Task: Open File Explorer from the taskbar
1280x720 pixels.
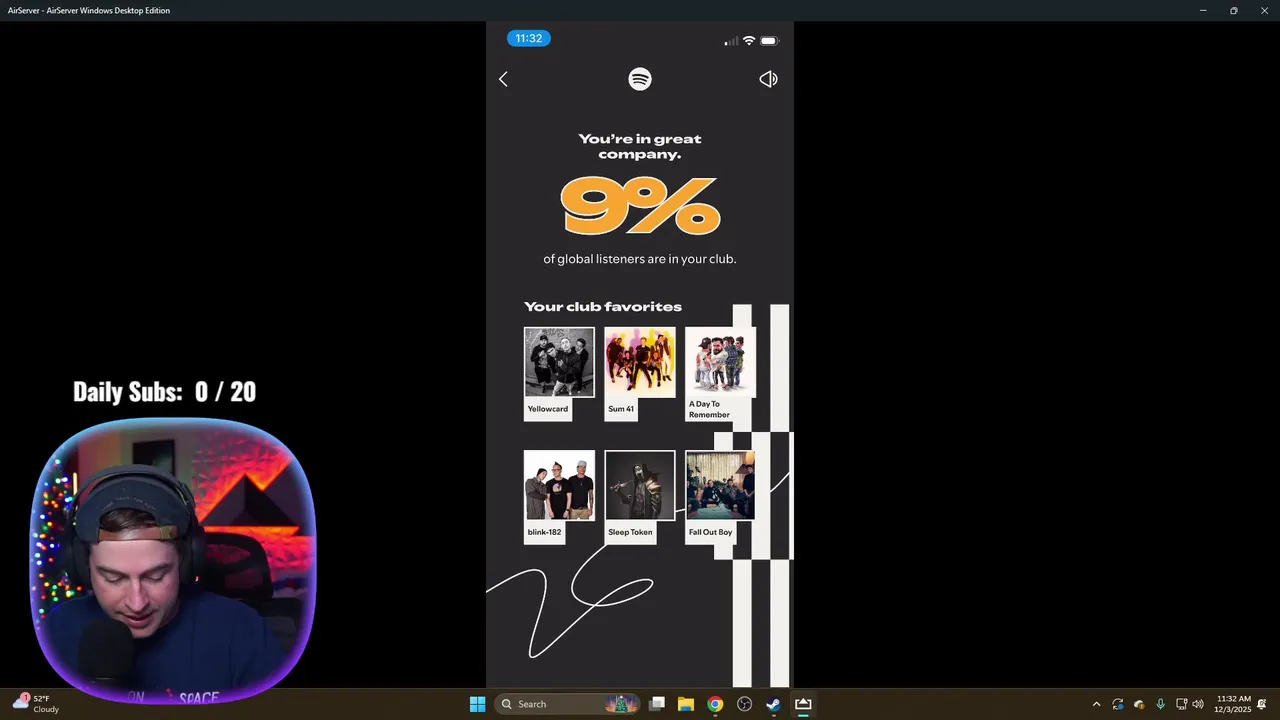Action: pos(686,704)
